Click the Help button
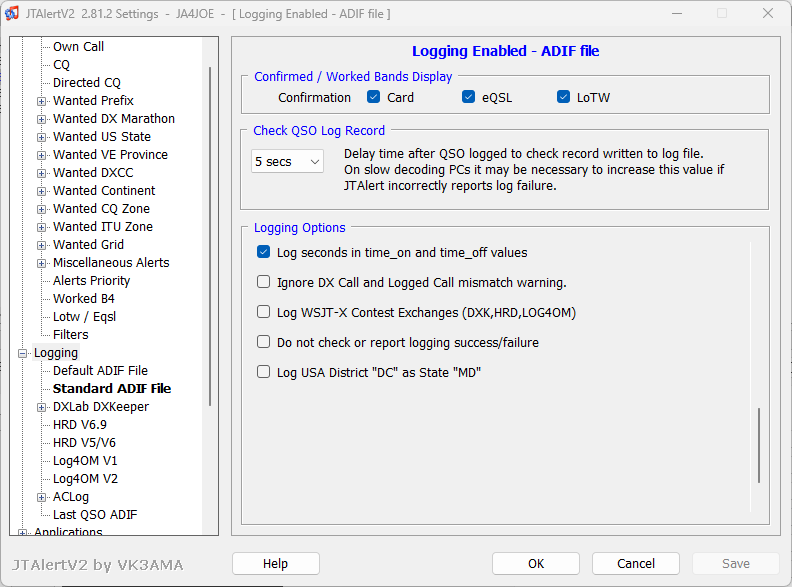 (x=275, y=563)
